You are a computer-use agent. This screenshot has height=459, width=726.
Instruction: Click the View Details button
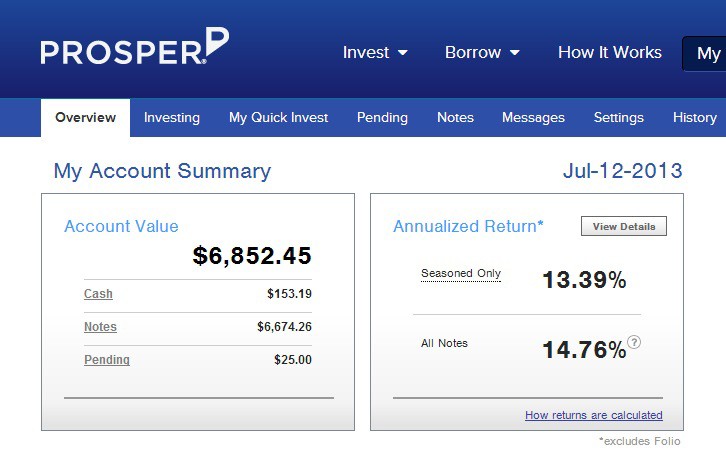623,227
